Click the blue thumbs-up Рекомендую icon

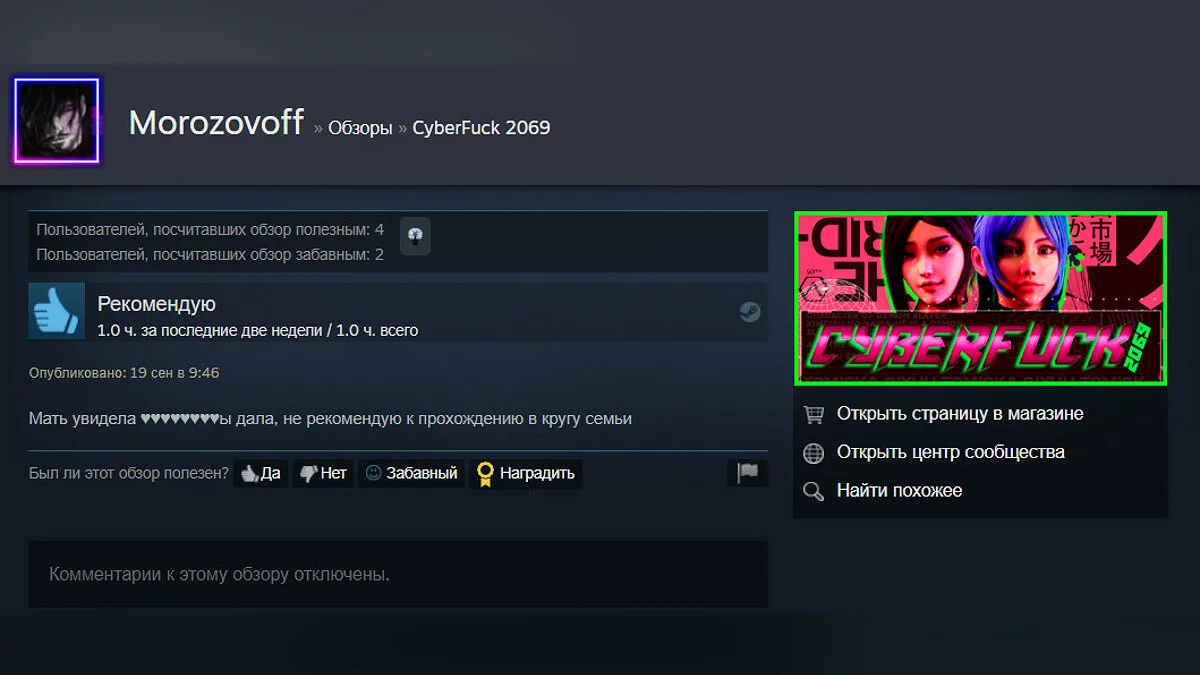coord(56,311)
